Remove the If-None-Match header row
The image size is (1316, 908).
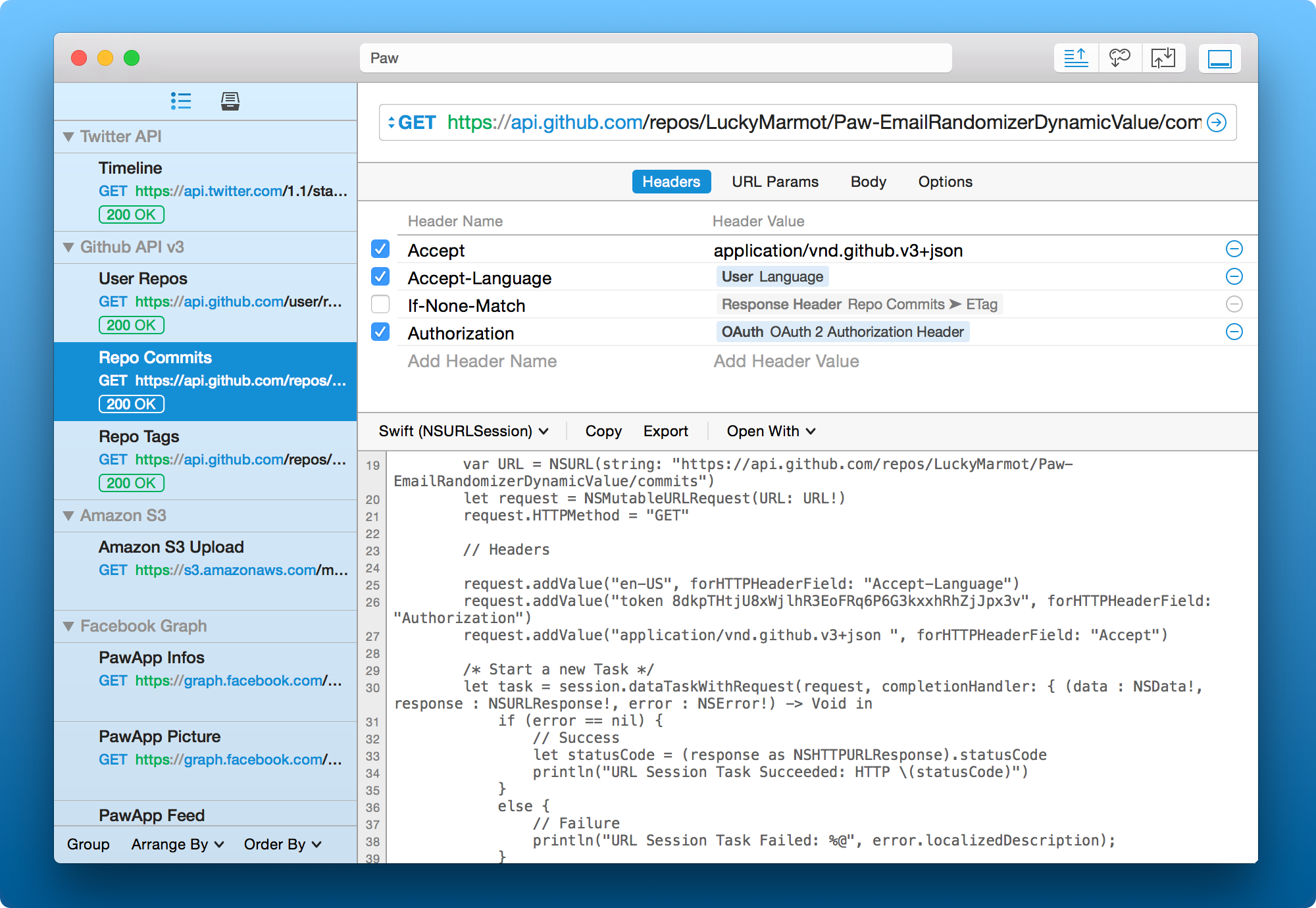click(1234, 304)
